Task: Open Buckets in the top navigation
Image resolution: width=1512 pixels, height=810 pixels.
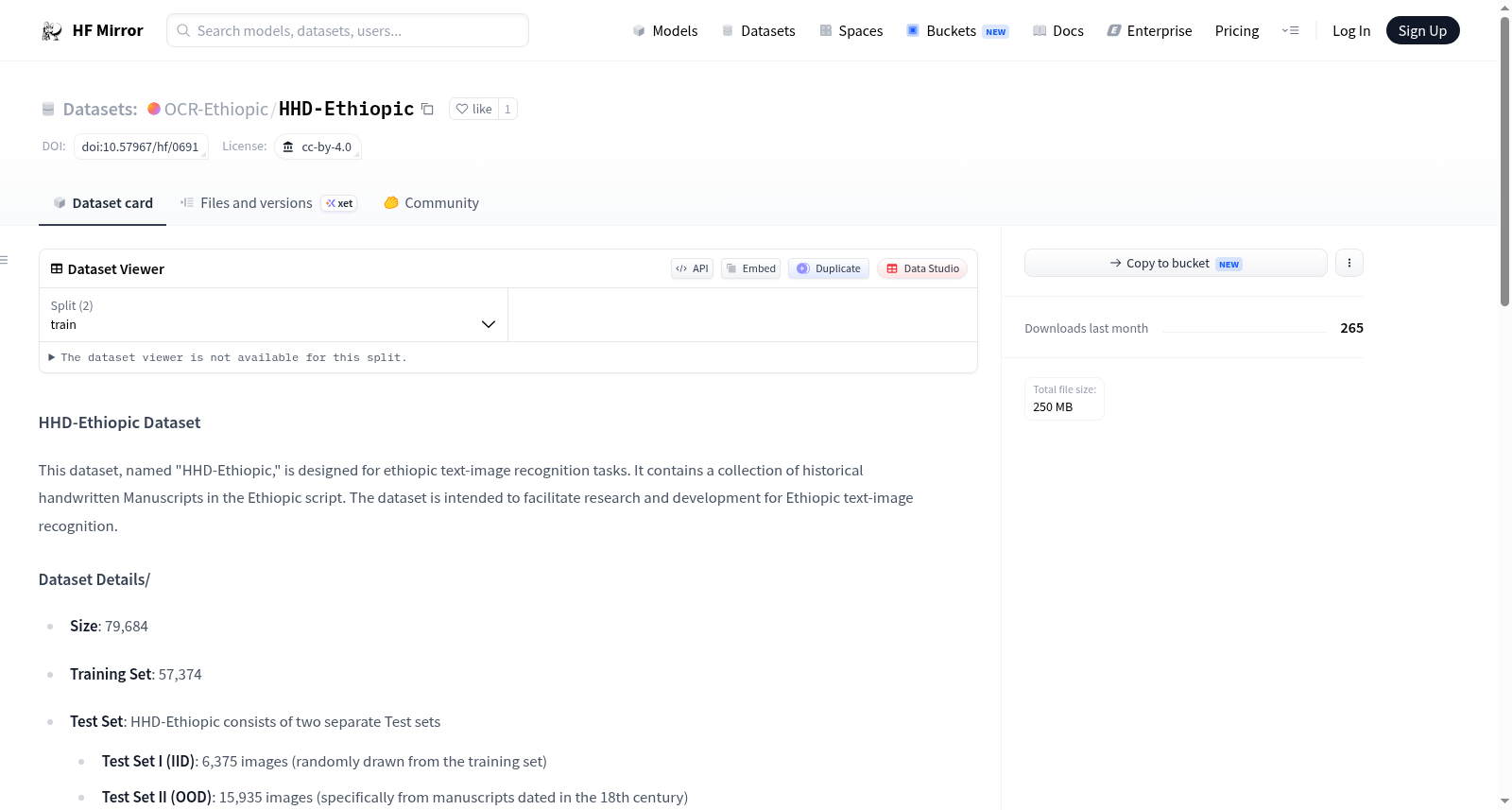Action: tap(957, 31)
